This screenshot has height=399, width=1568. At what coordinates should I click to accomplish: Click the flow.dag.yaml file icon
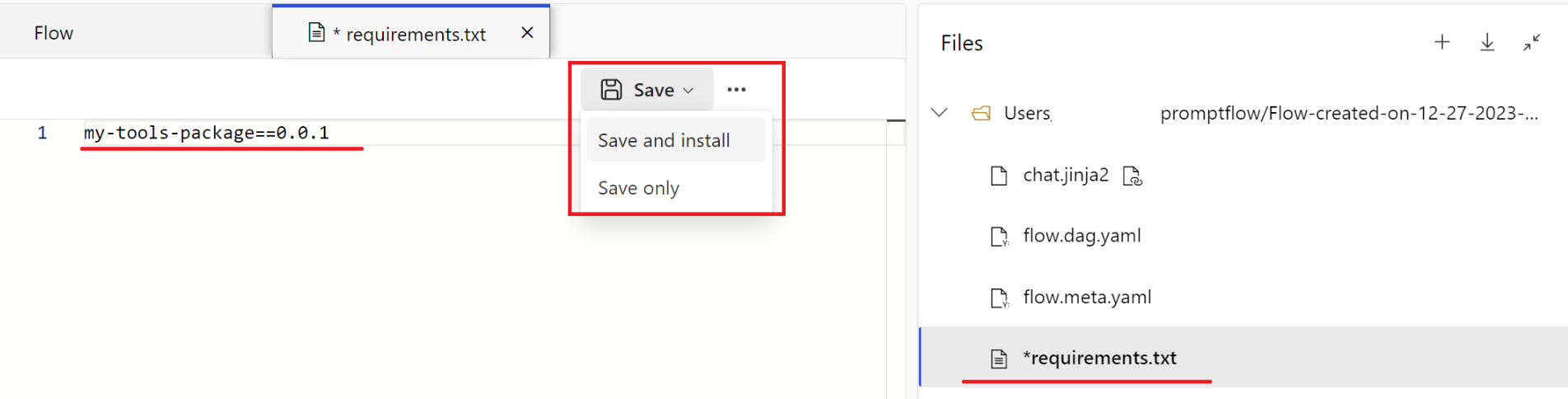tap(999, 237)
